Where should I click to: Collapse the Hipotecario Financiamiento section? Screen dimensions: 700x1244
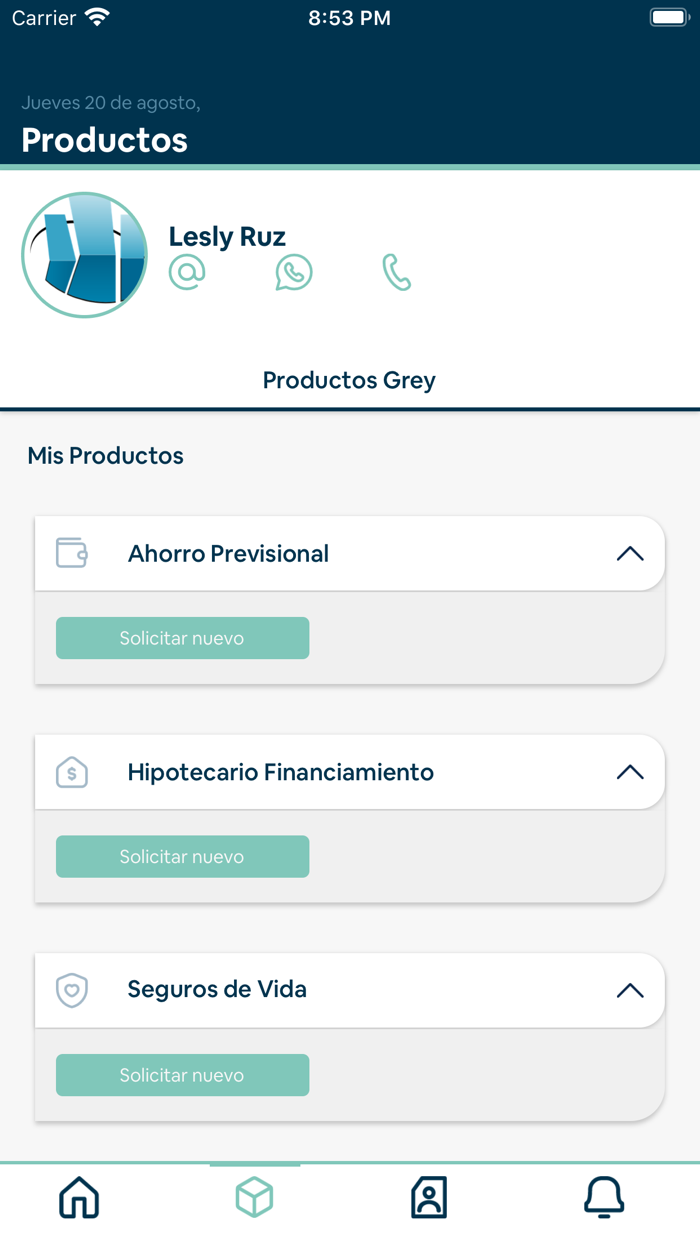point(630,772)
